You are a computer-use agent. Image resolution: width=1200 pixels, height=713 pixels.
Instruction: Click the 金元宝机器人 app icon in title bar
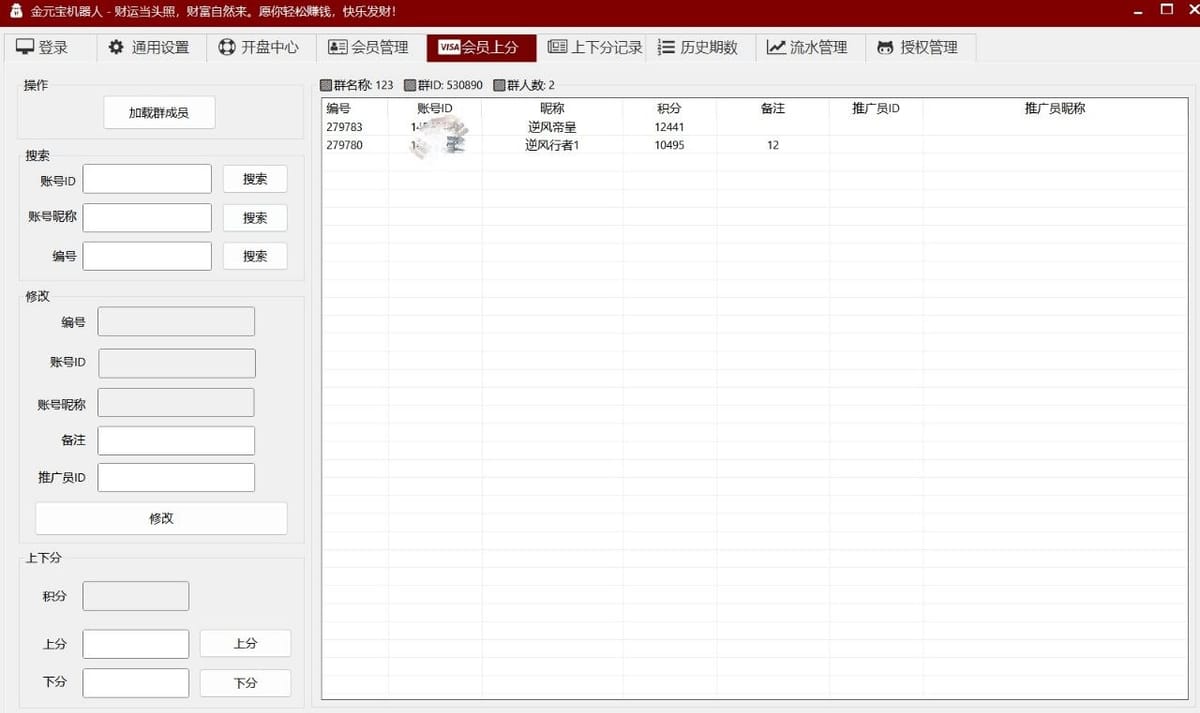click(x=15, y=11)
